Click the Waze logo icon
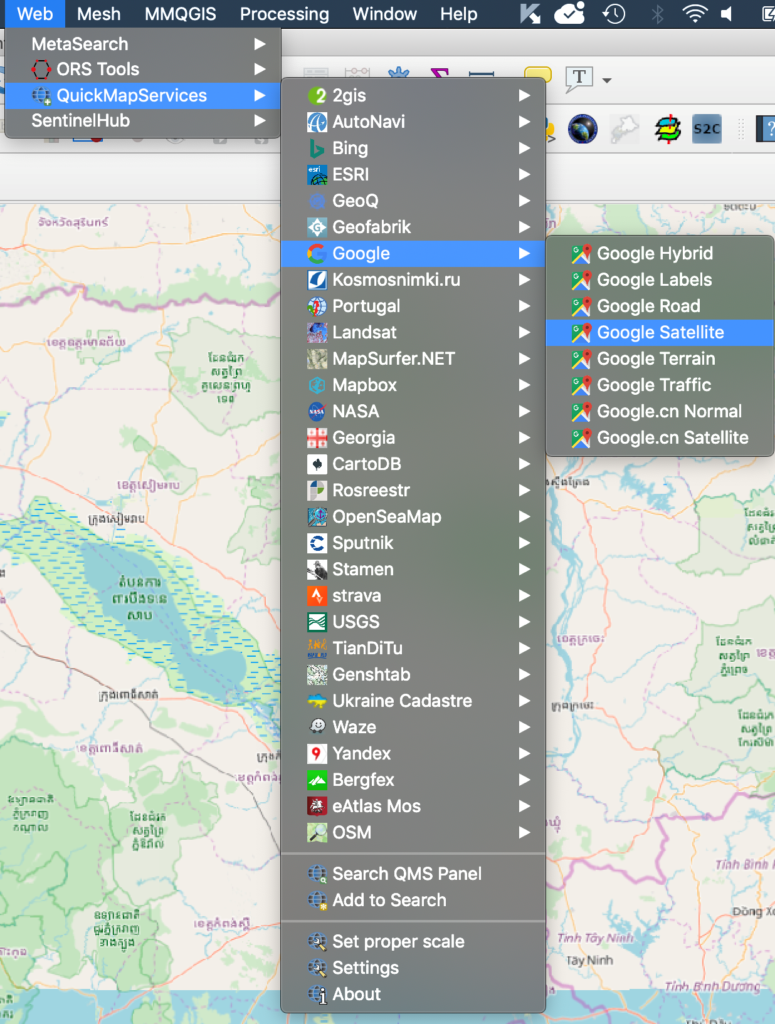The width and height of the screenshot is (775, 1024). [317, 727]
